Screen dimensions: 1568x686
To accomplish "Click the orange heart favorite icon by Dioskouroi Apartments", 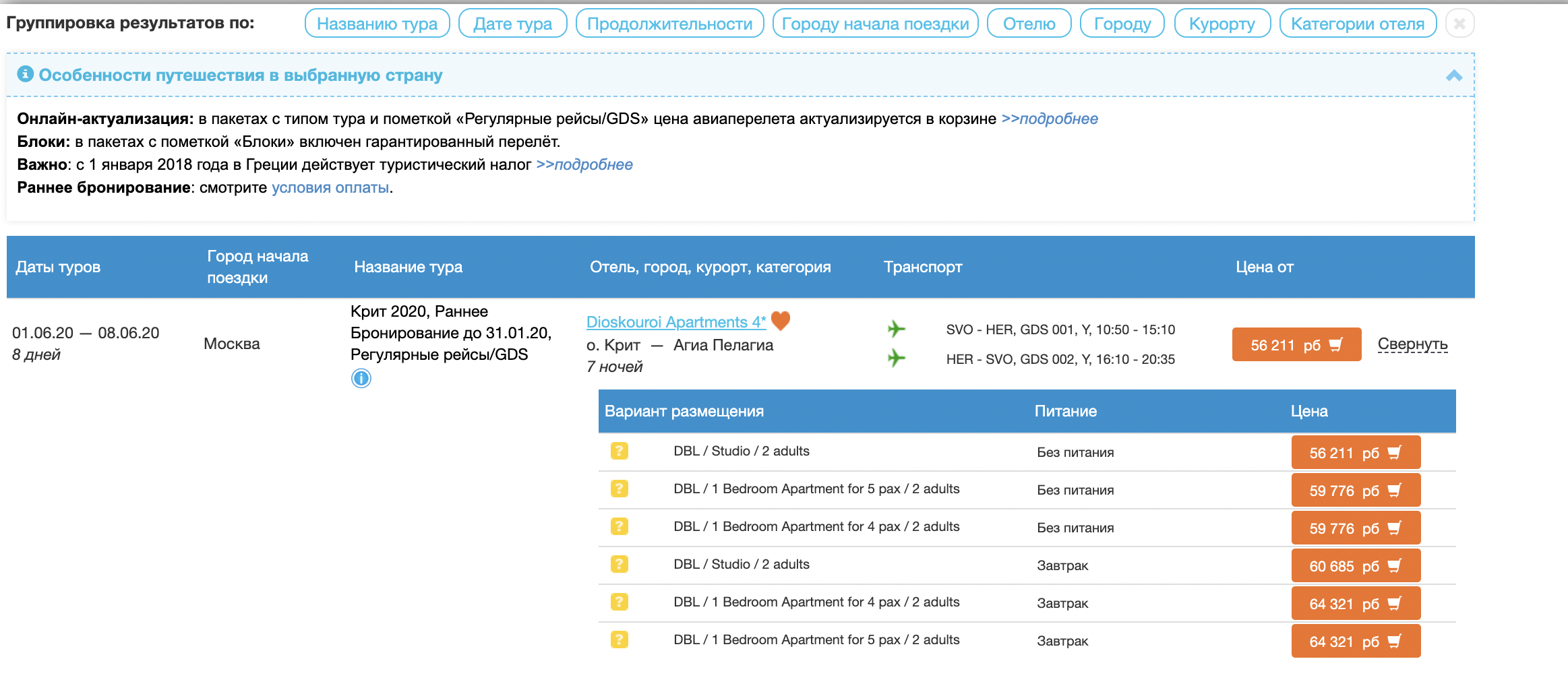I will [780, 321].
